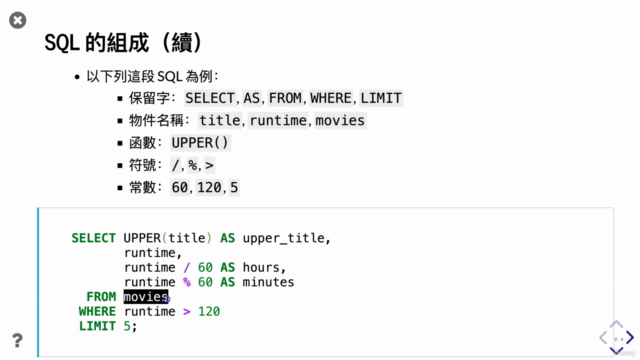Click the LIMIT keyword in the code cell
640x360 pixels.
[98, 326]
